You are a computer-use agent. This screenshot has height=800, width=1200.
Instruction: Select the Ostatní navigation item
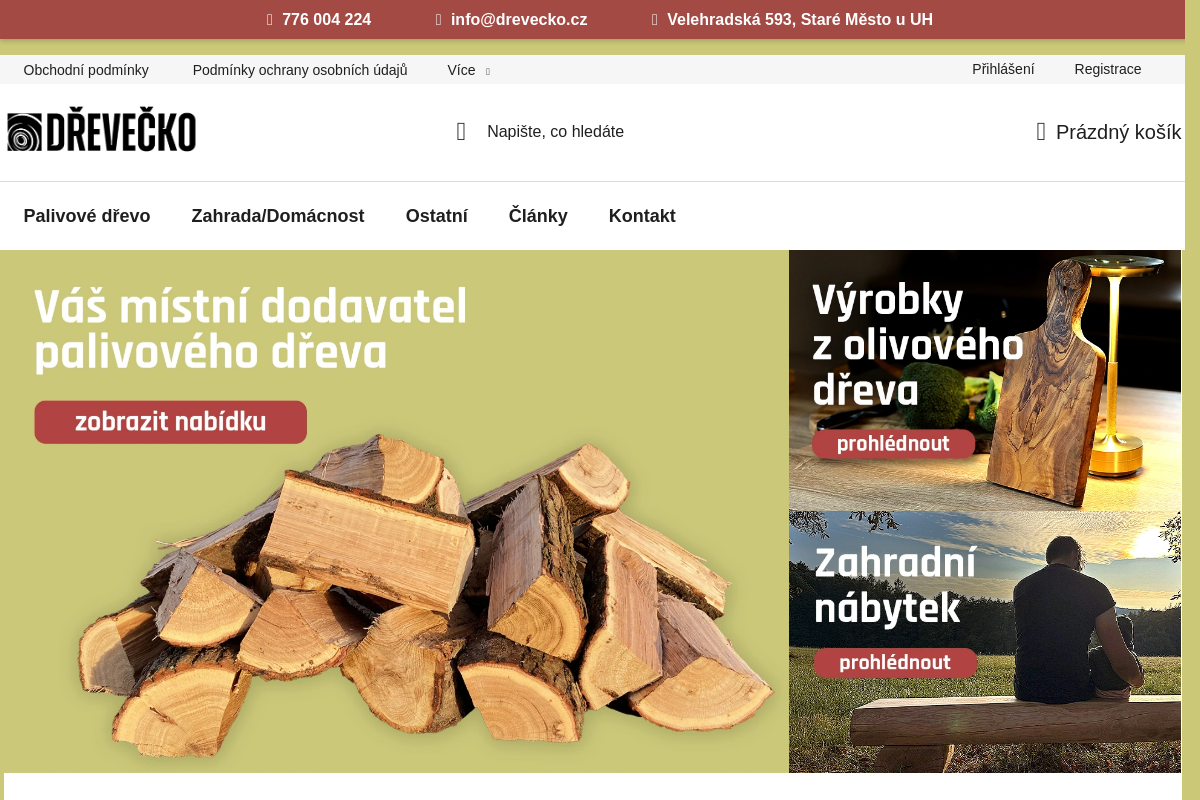437,216
